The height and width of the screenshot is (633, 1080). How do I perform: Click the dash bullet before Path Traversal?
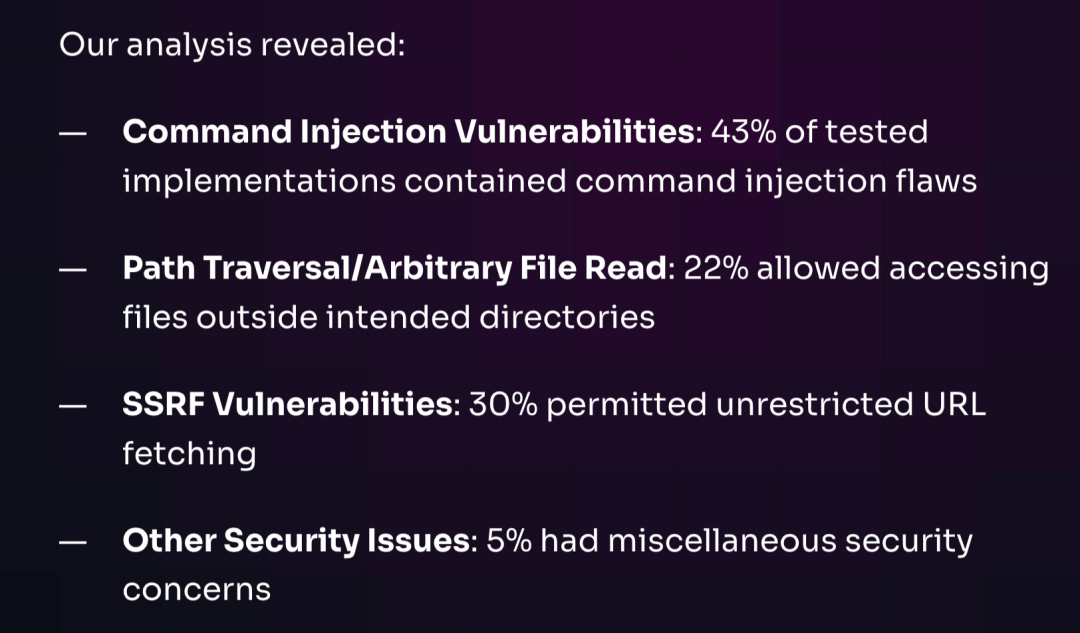[73, 270]
